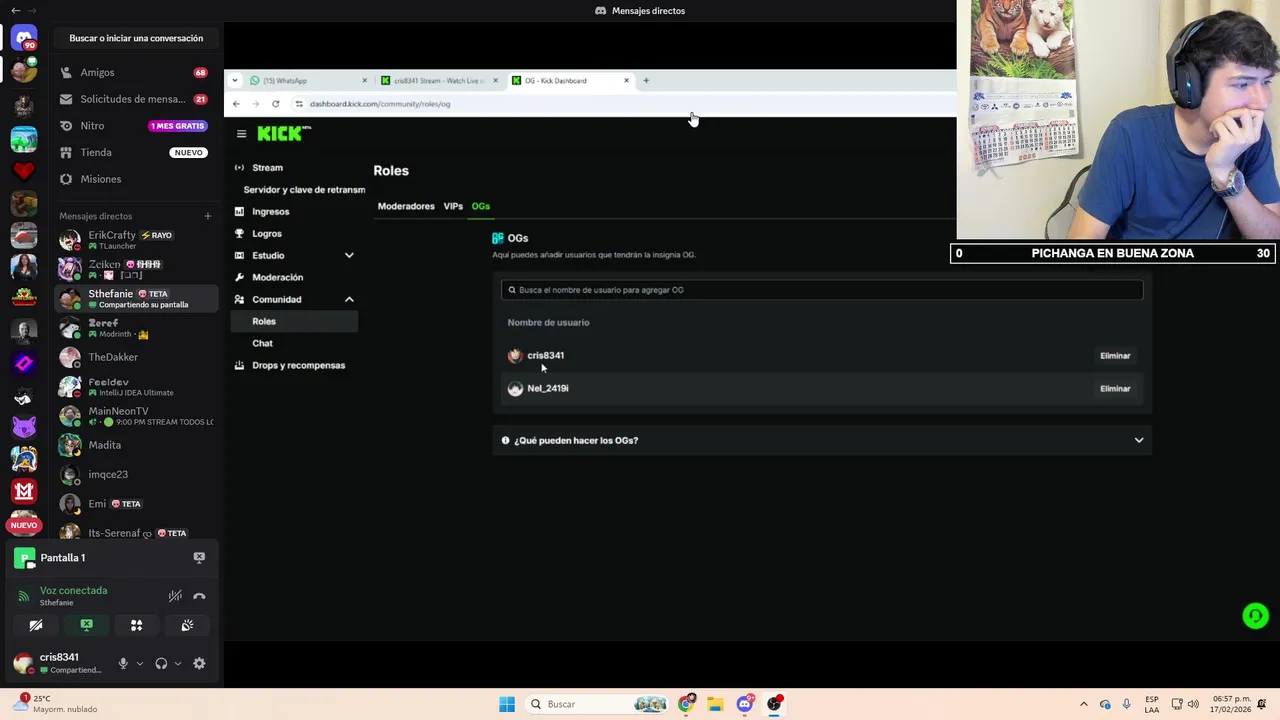
Task: Open chat with Sthefanie
Action: tap(135, 298)
